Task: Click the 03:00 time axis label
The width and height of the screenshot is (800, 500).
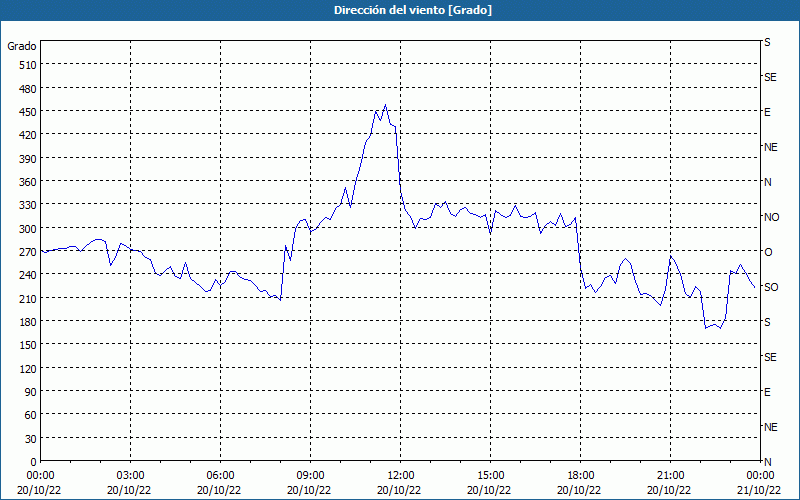Action: pos(130,476)
